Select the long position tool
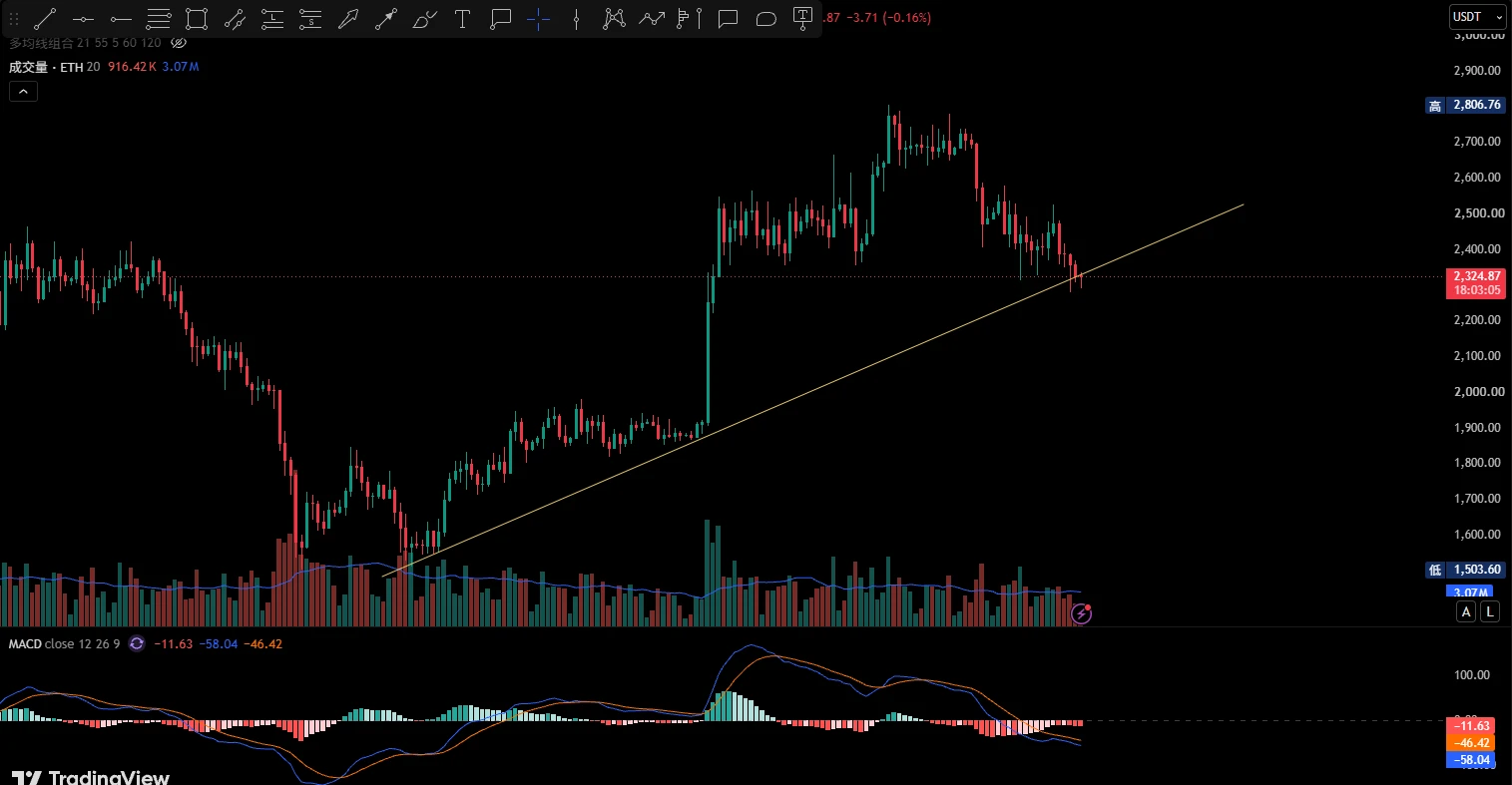The image size is (1512, 785). 272,18
